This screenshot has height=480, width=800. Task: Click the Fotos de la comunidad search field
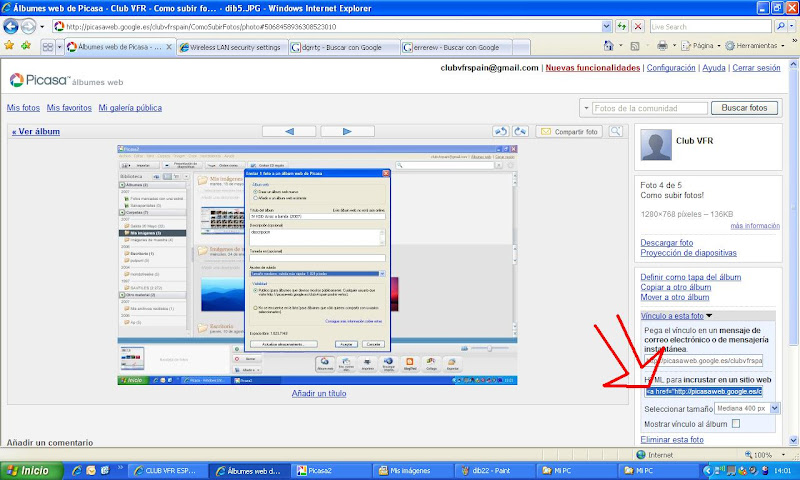(x=649, y=108)
